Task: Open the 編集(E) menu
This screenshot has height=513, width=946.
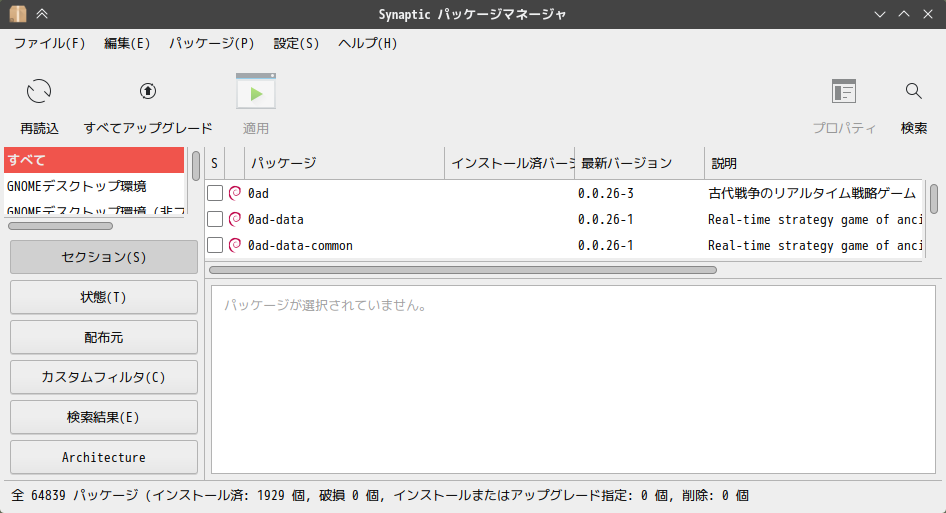Action: pos(127,43)
